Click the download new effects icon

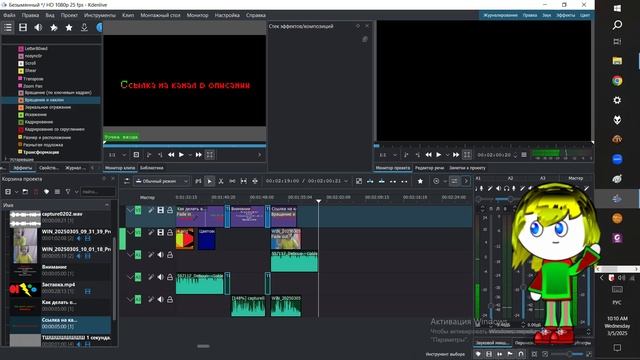pyautogui.click(x=84, y=27)
